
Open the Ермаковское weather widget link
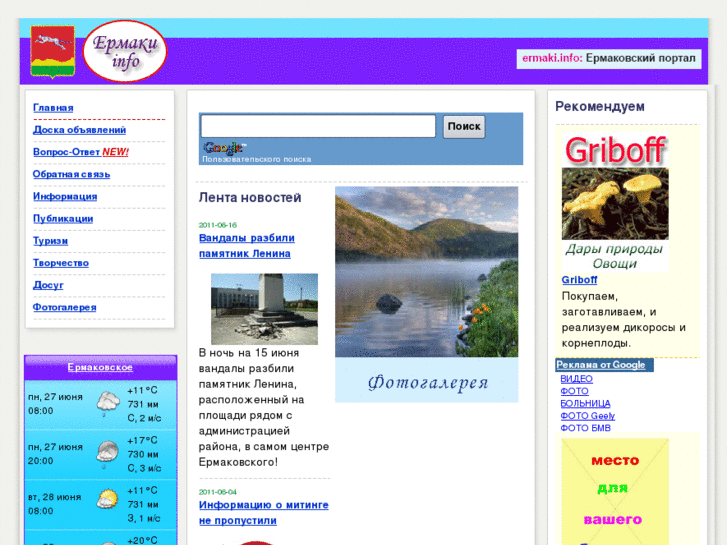coord(100,367)
